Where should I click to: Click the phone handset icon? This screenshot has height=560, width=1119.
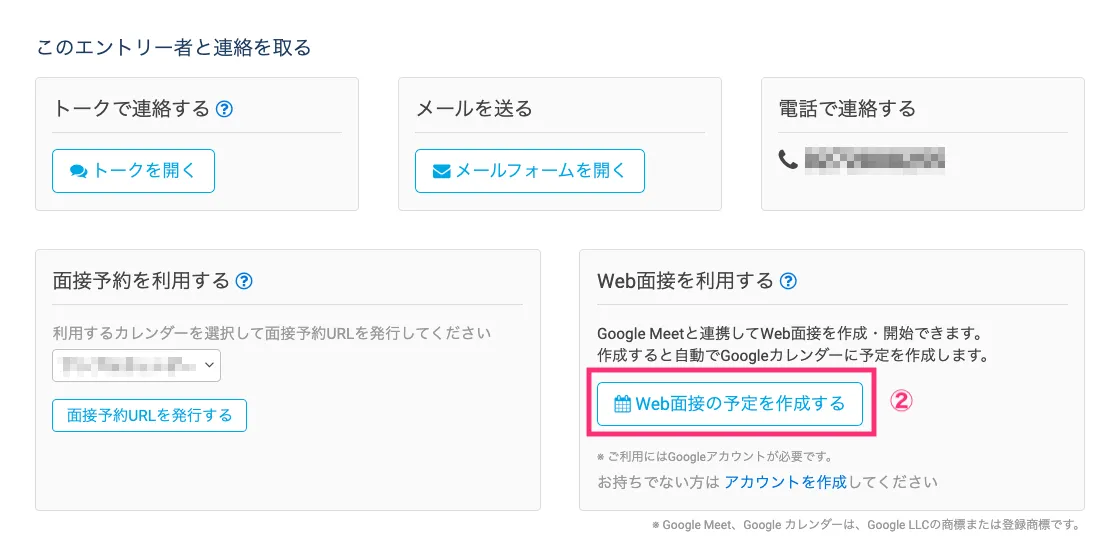click(x=788, y=158)
